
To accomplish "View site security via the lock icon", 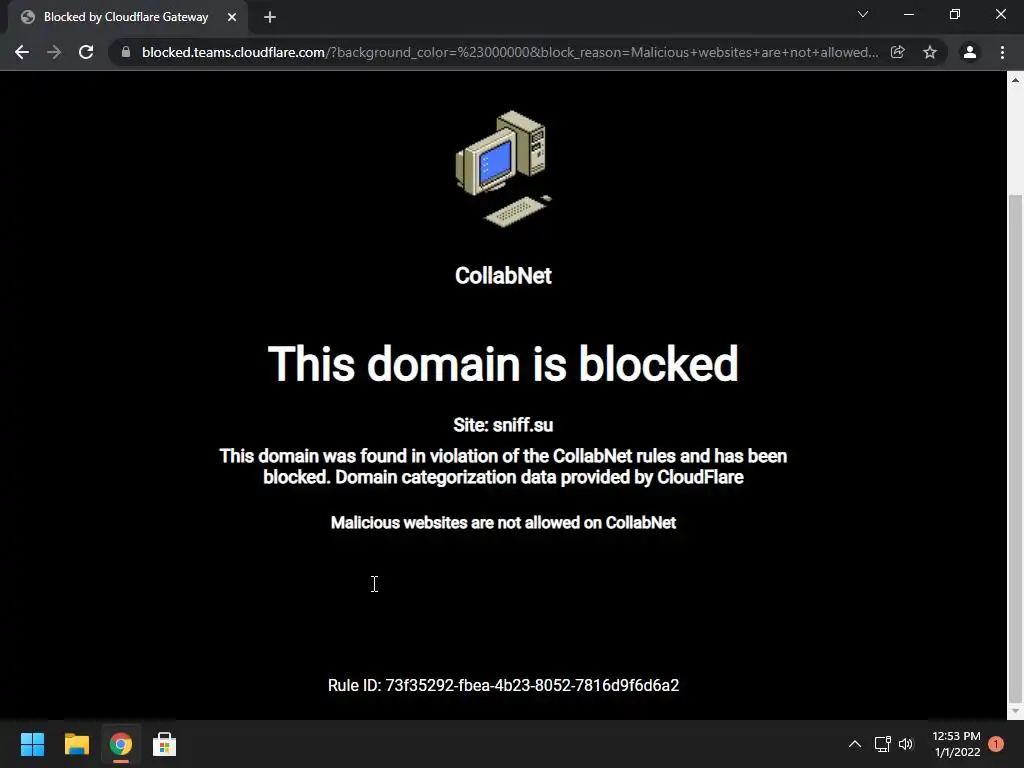I will 126,52.
